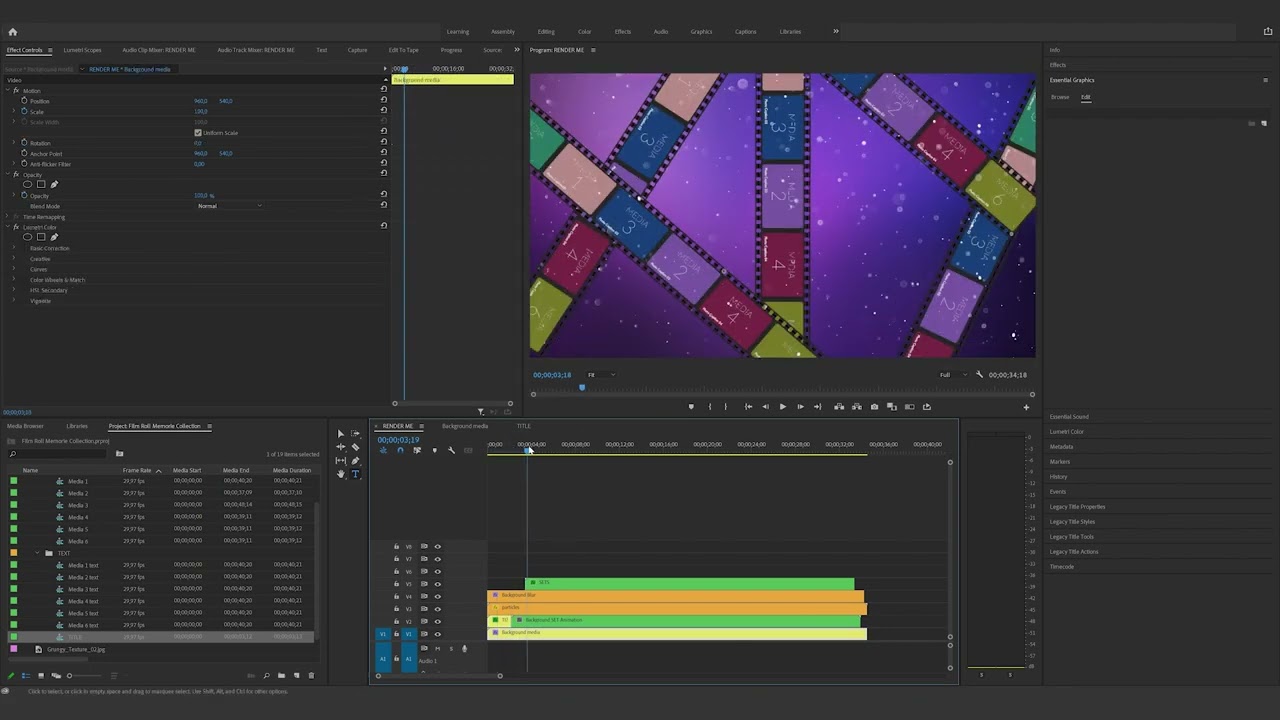Open the Legacy Title Properties panel

[1077, 507]
